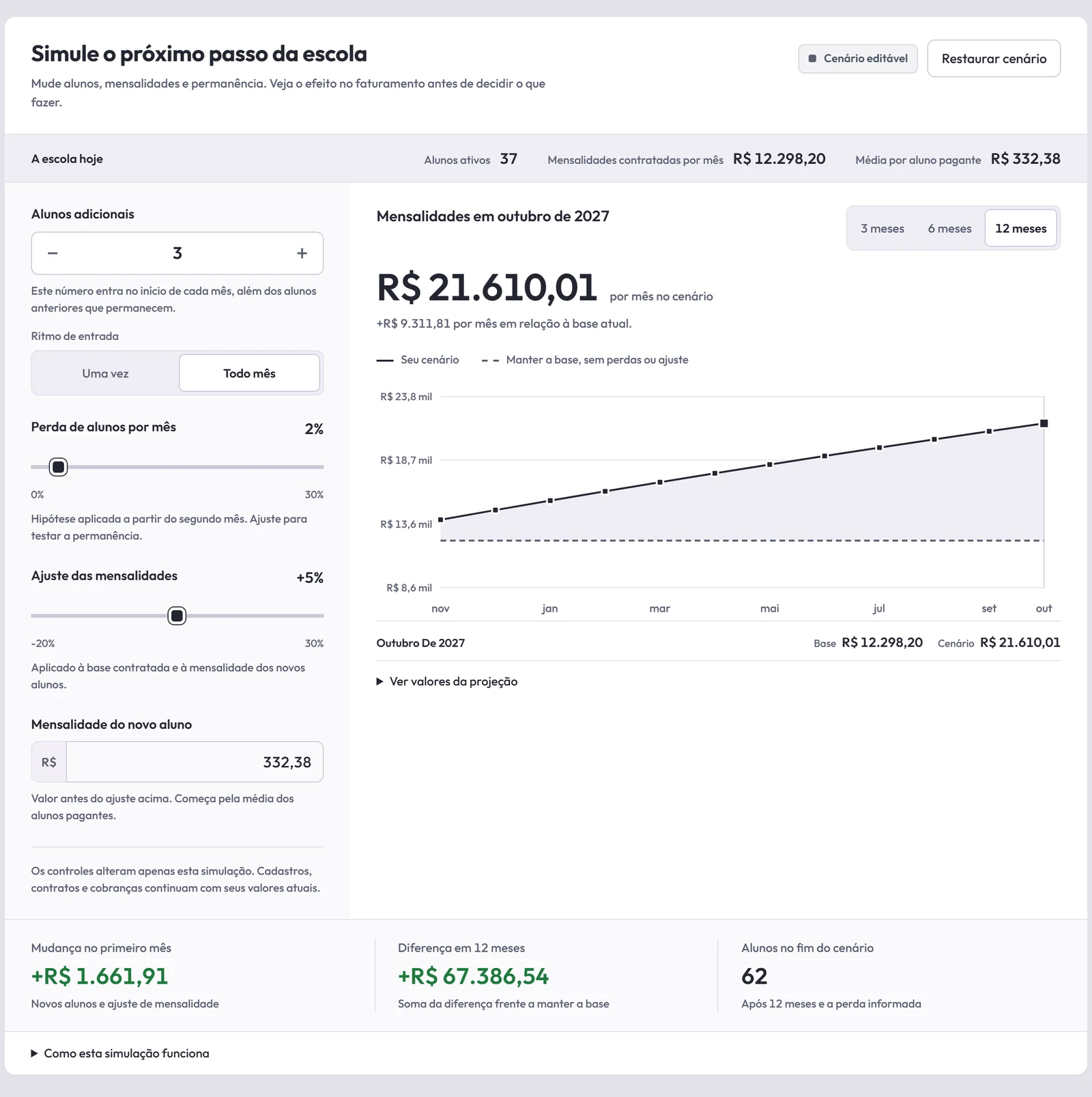
Task: Click the Ajuste das mensalidades slider handle
Action: (x=177, y=616)
